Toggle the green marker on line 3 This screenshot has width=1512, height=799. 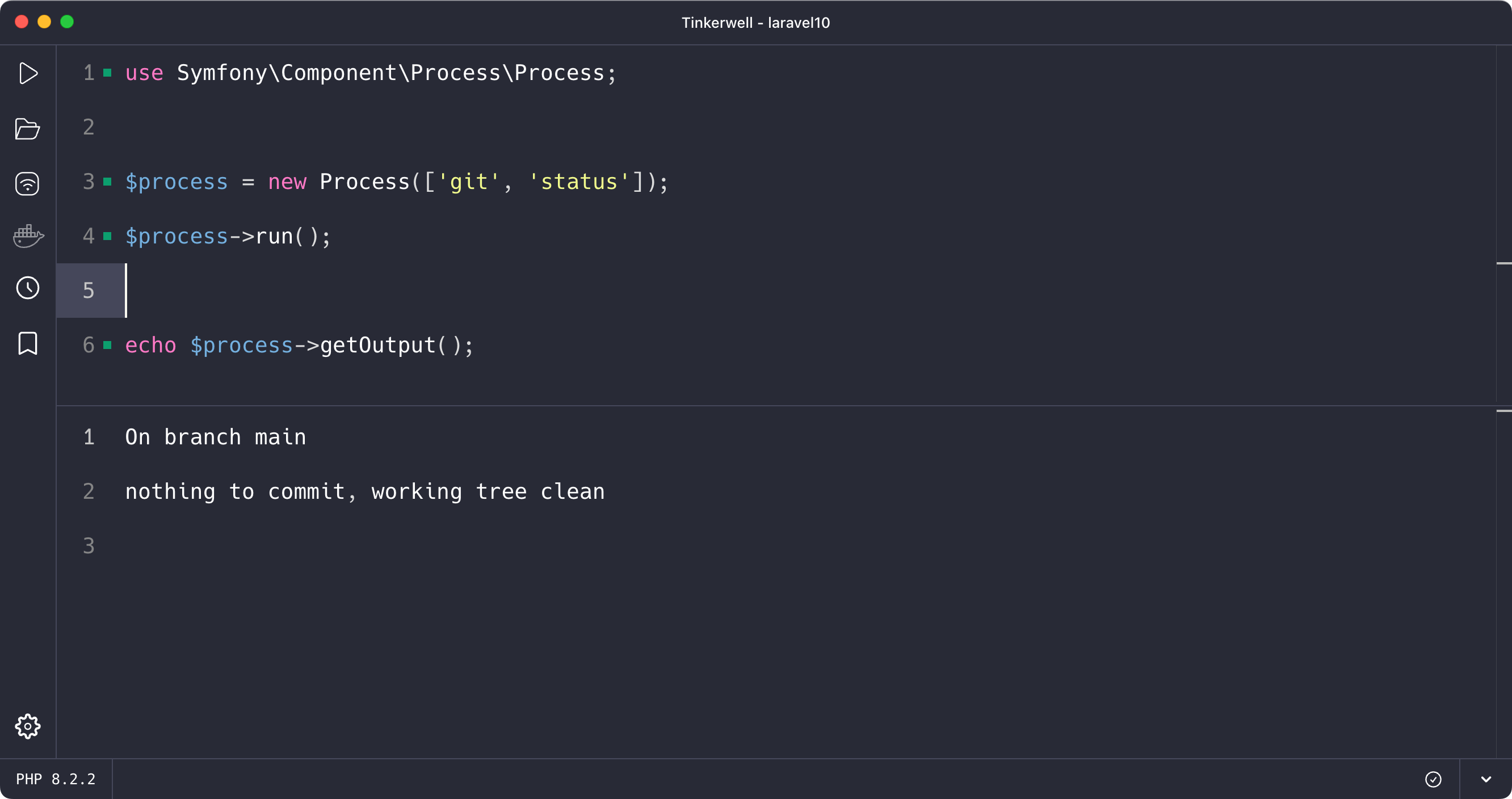107,182
